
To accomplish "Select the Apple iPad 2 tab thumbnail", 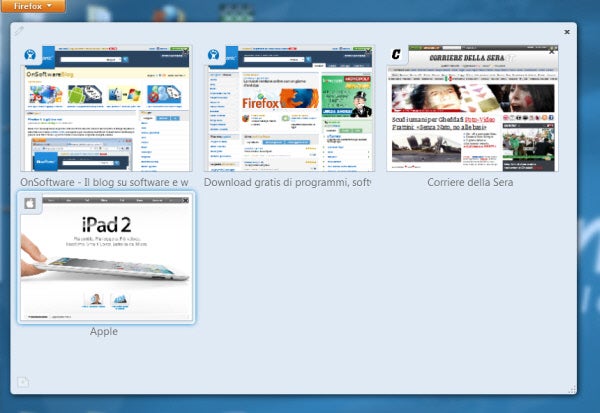I will coord(106,258).
